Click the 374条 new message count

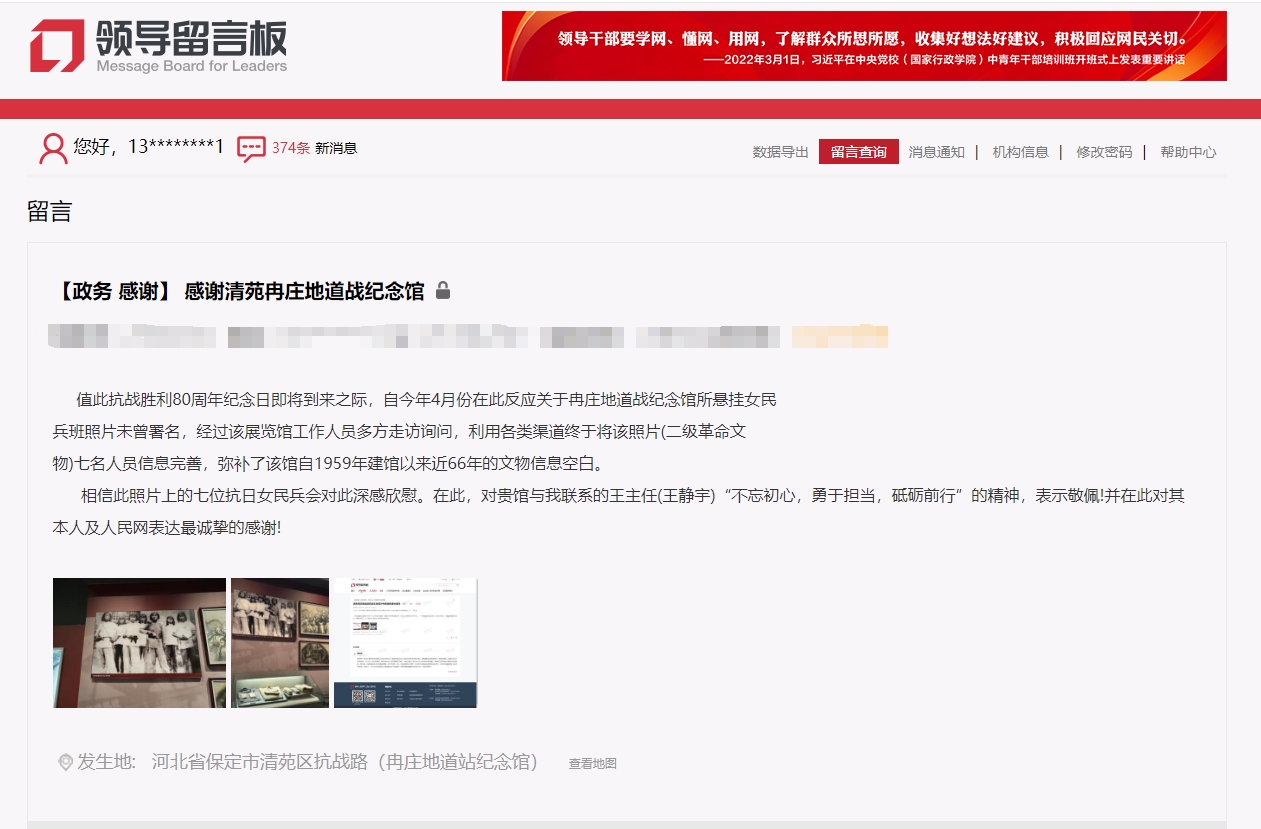pyautogui.click(x=291, y=148)
